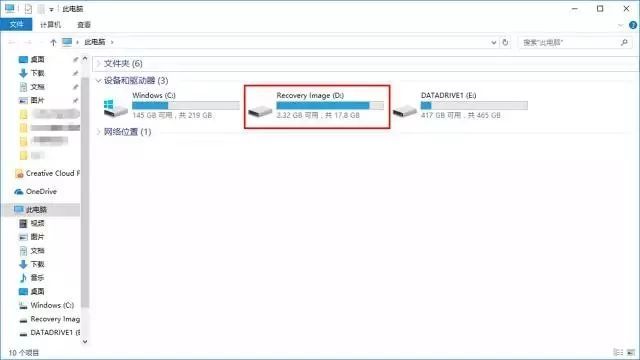The image size is (640, 360).
Task: Open DATADRIVE1 in the navigation pane
Action: point(56,333)
